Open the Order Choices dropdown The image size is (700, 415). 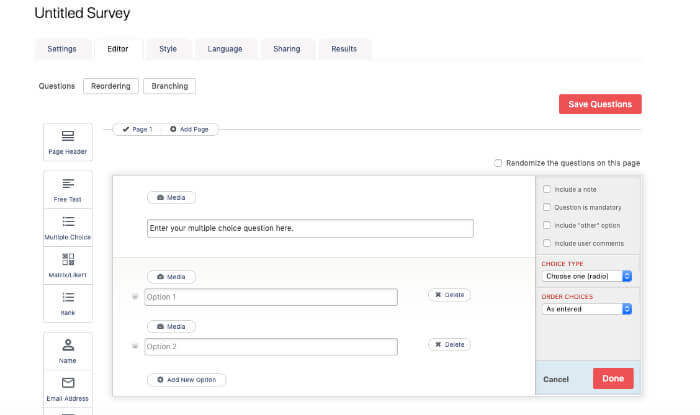587,309
